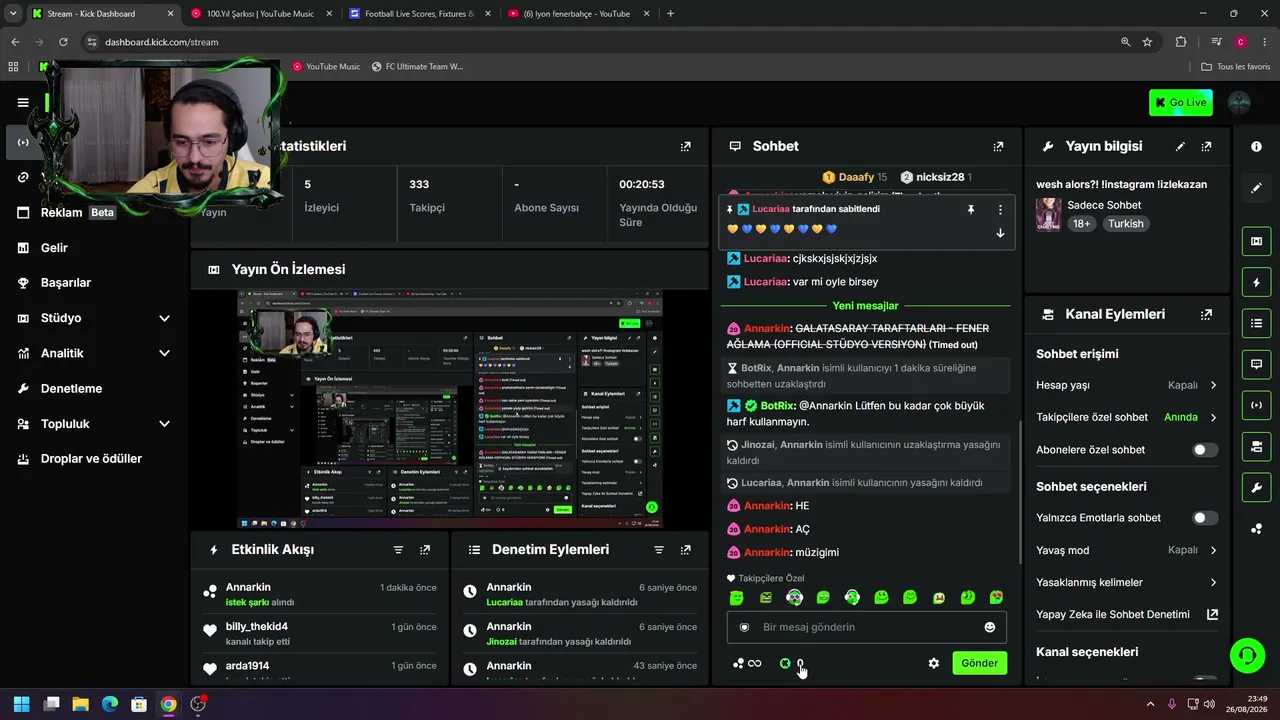1280x720 pixels.
Task: Edit stream info with the pencil icon
Action: (x=1180, y=146)
